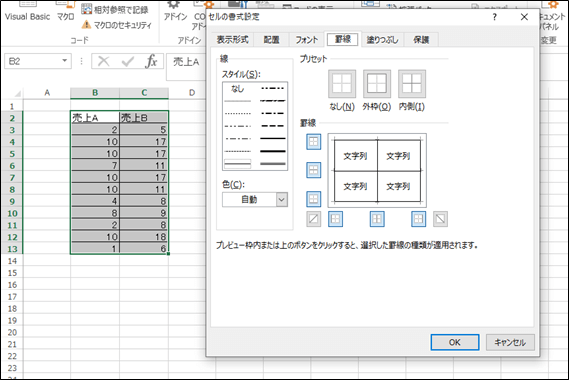Apply the inside horizontal border button
The image size is (569, 380).
tap(314, 170)
